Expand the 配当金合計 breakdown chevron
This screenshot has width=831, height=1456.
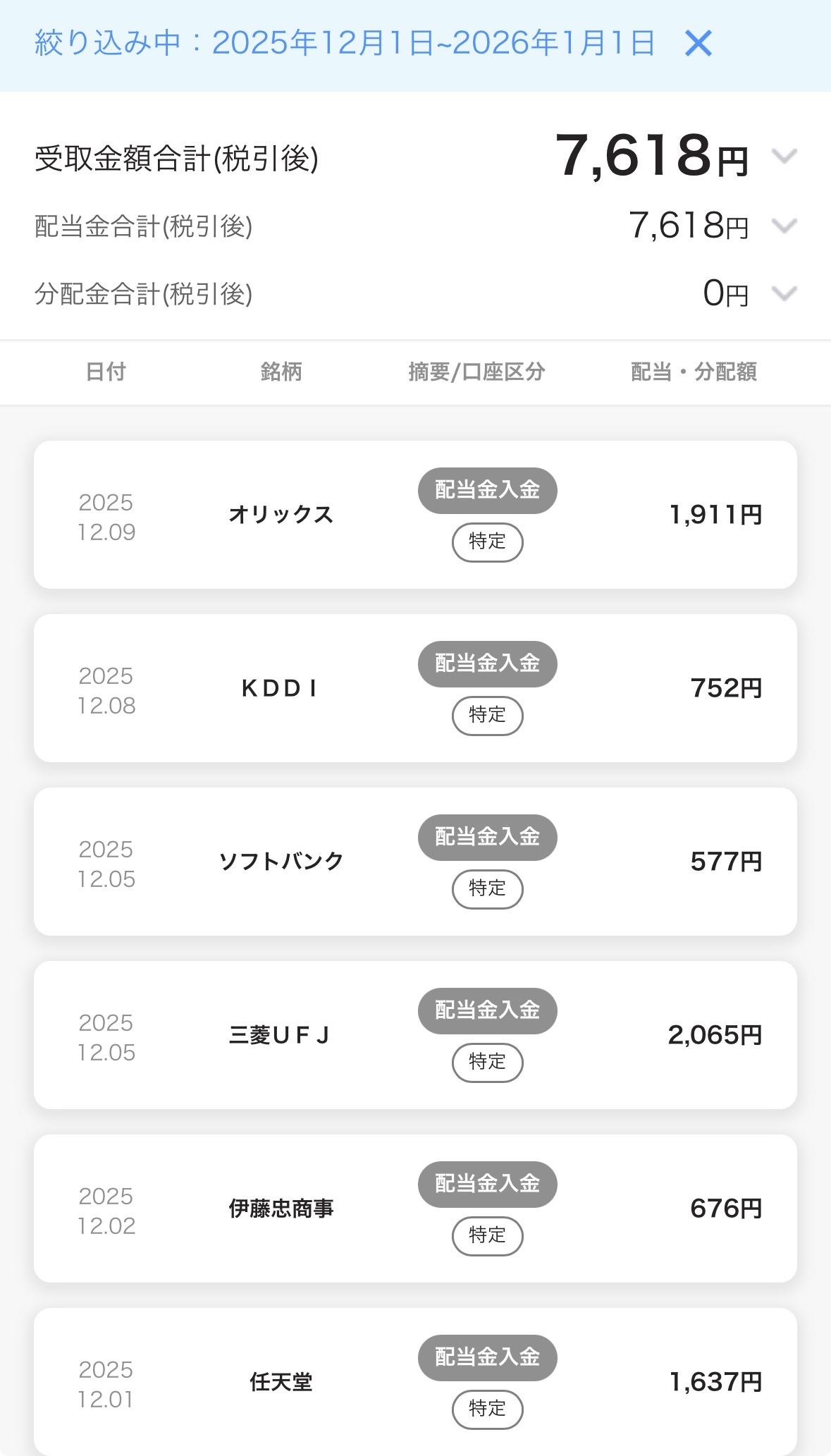click(x=784, y=226)
